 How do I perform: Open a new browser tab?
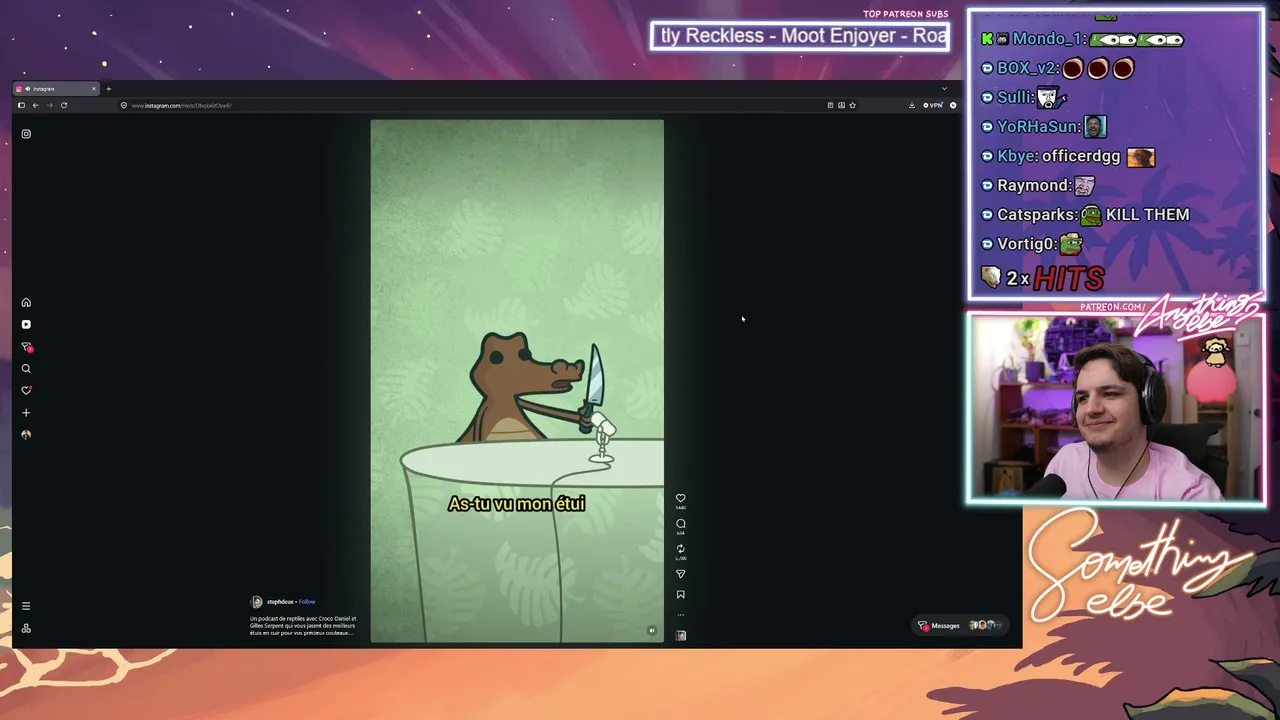coord(109,89)
